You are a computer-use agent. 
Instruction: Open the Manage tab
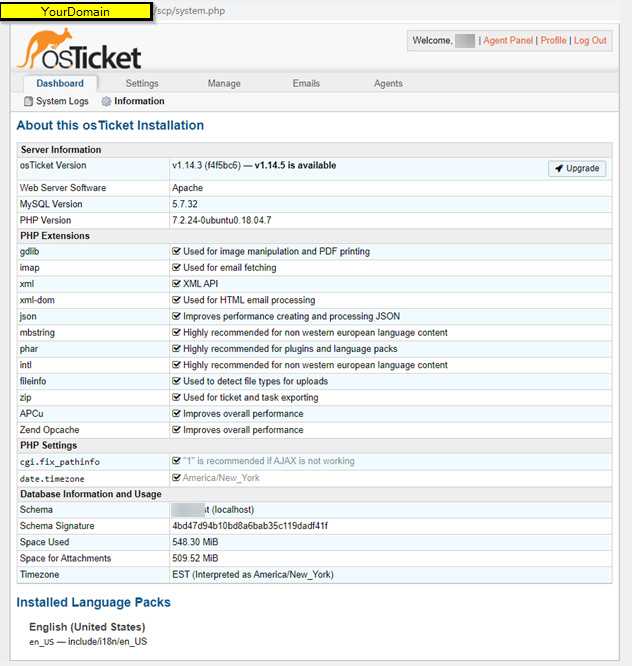224,84
